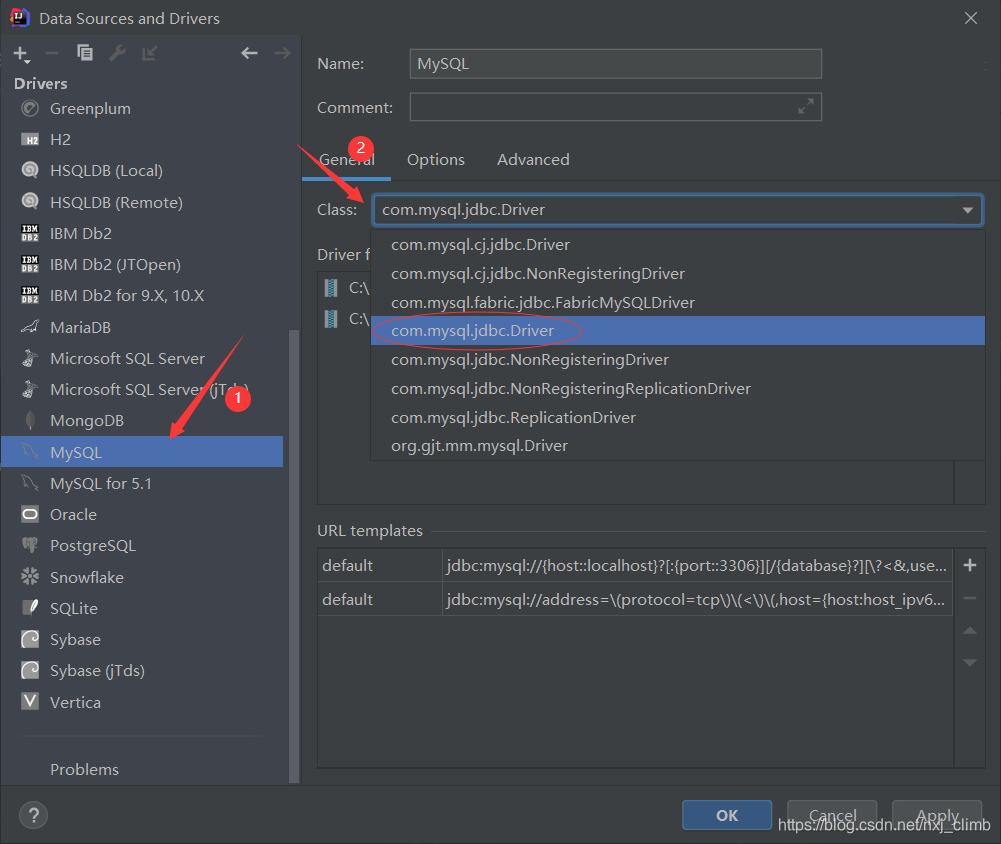This screenshot has width=1001, height=844.
Task: Click the Snowflake driver icon
Action: tap(30, 576)
